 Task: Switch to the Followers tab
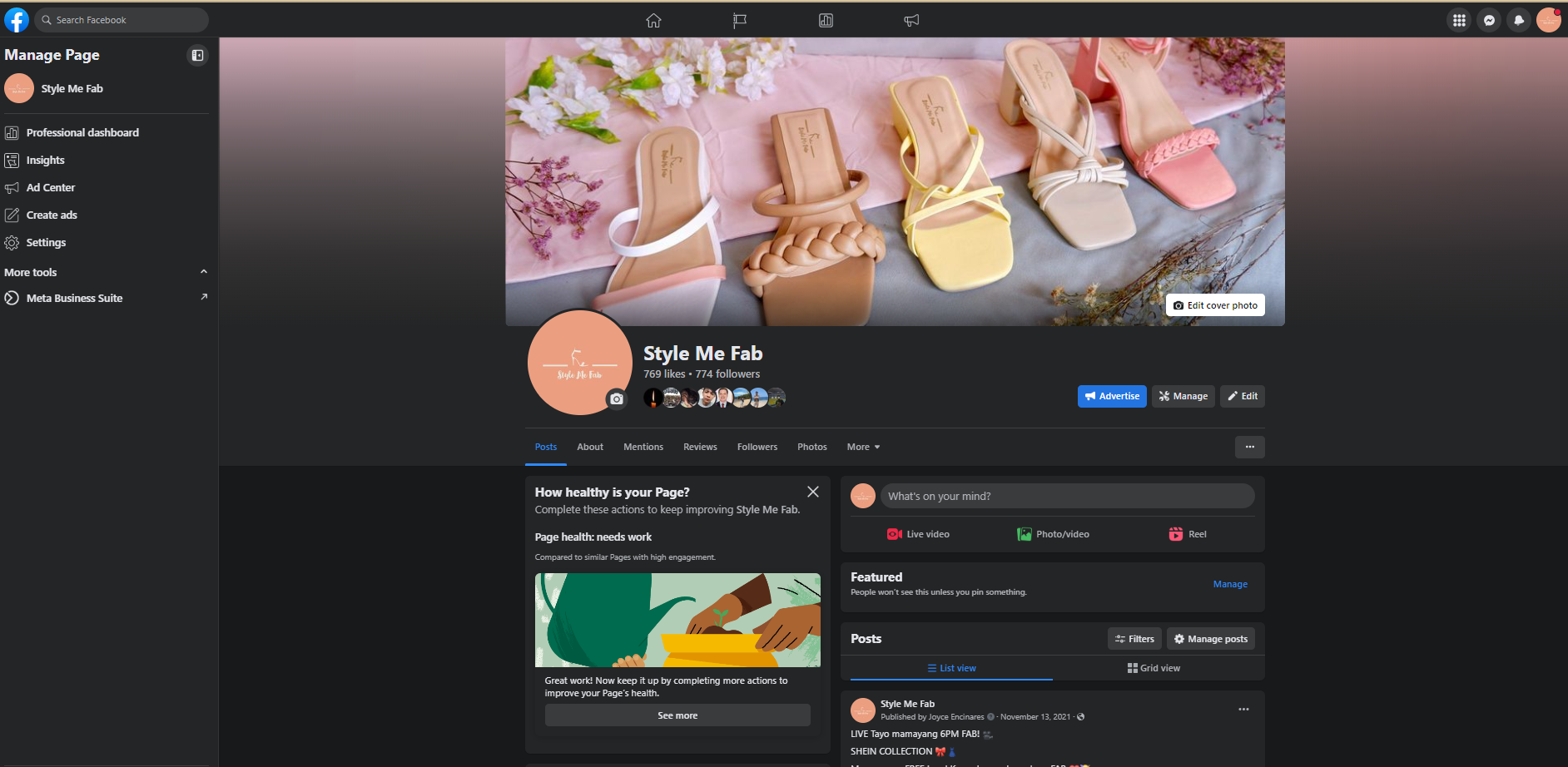(757, 447)
